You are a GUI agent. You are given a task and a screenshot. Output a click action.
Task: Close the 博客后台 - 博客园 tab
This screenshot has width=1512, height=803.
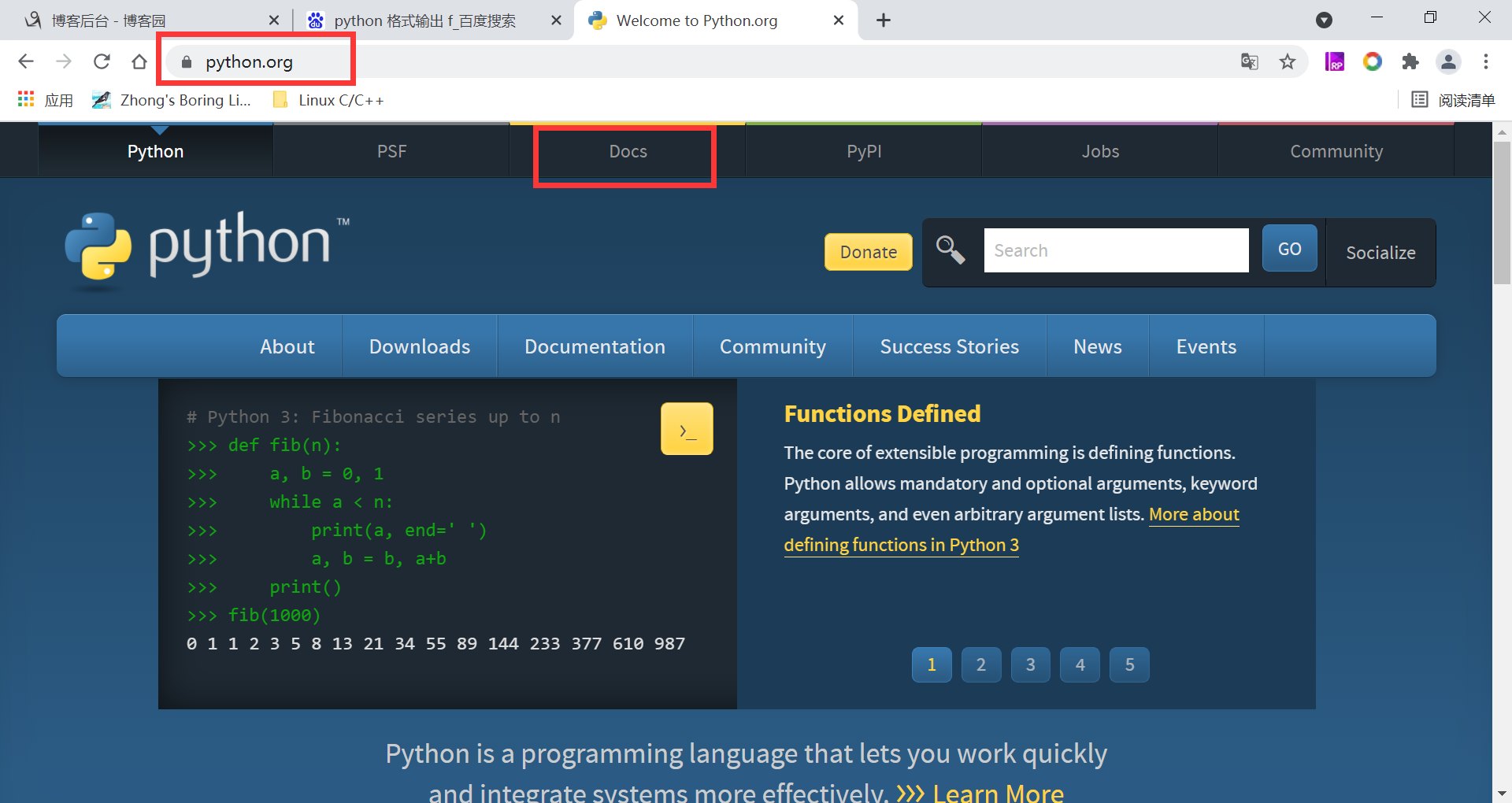(x=274, y=20)
